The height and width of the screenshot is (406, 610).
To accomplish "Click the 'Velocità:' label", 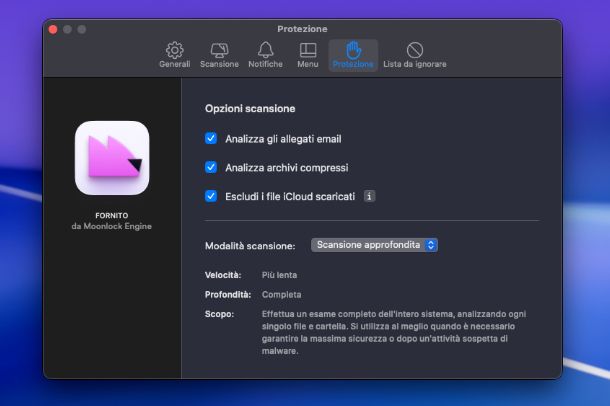I will click(223, 275).
